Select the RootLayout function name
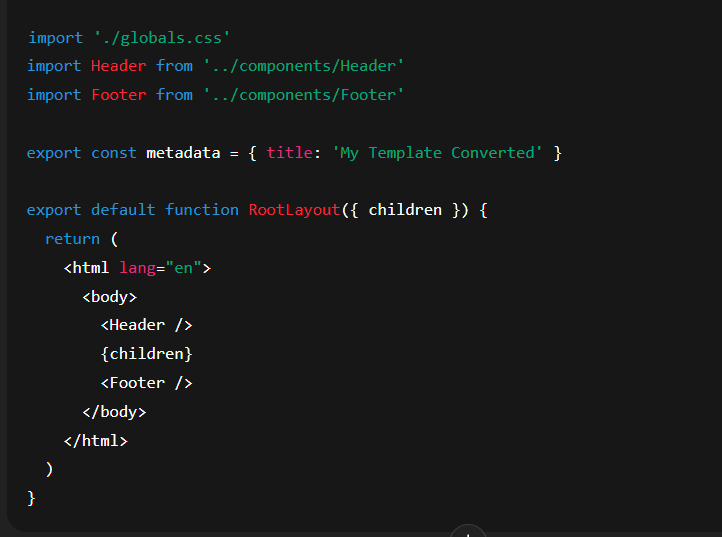722x537 pixels. coord(294,210)
